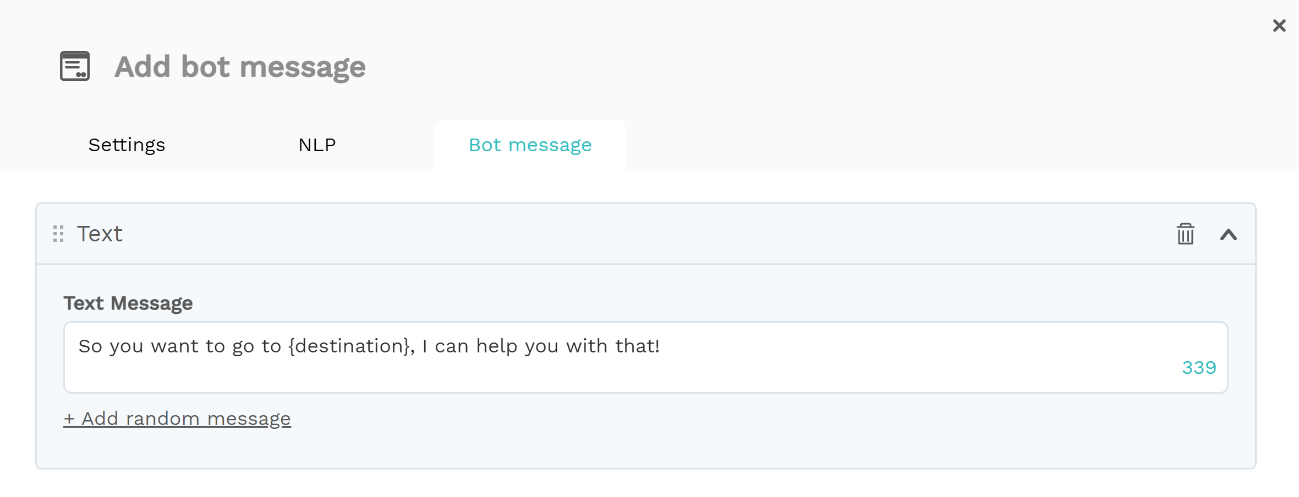Click the drag handle of Text block
Viewport: 1299px width, 497px height.
click(58, 234)
